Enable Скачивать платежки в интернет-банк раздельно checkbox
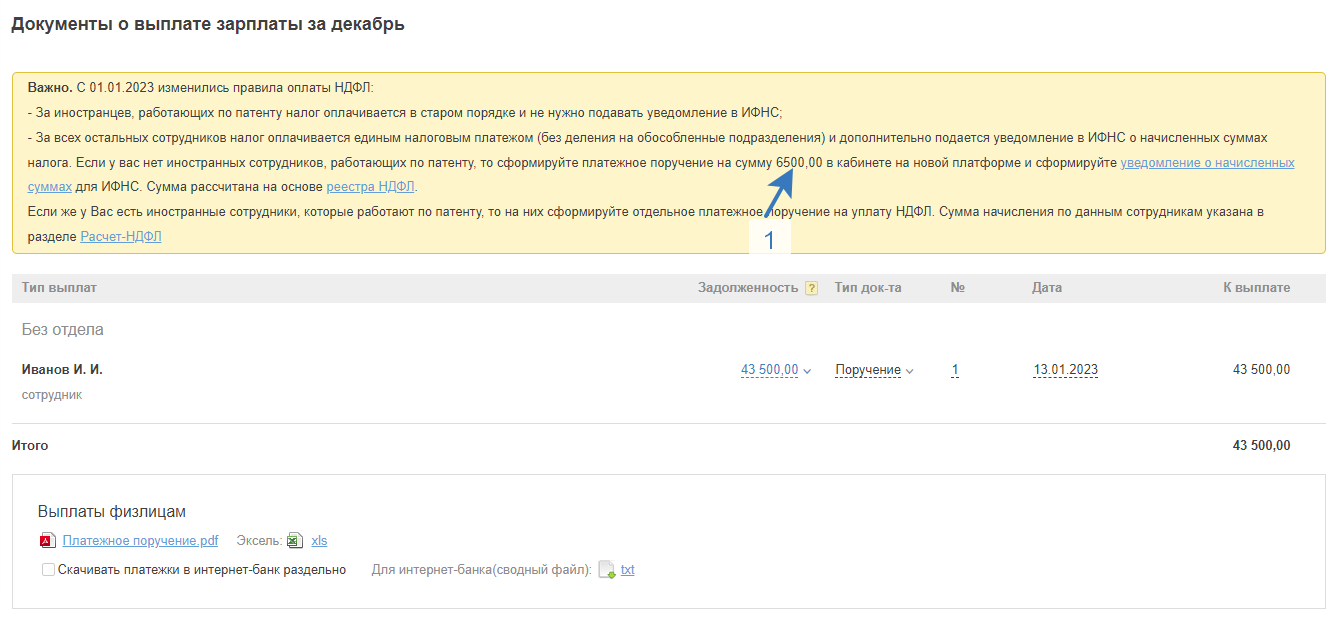 click(x=48, y=570)
